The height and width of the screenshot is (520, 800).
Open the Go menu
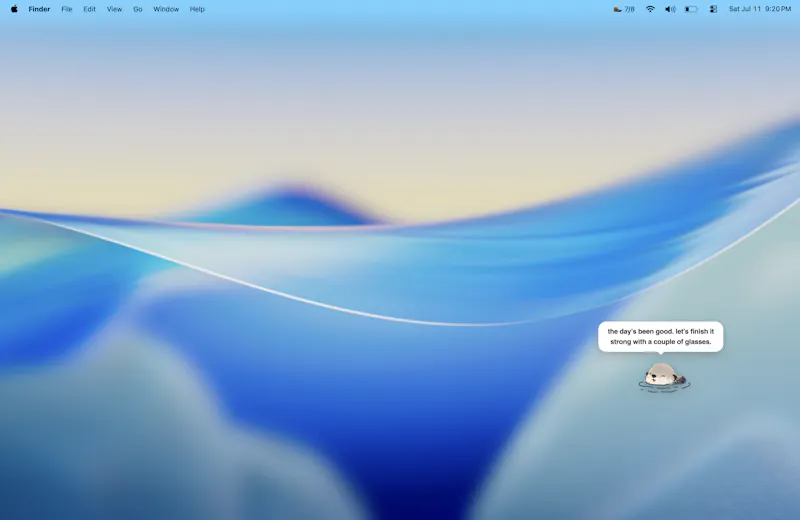click(x=138, y=9)
